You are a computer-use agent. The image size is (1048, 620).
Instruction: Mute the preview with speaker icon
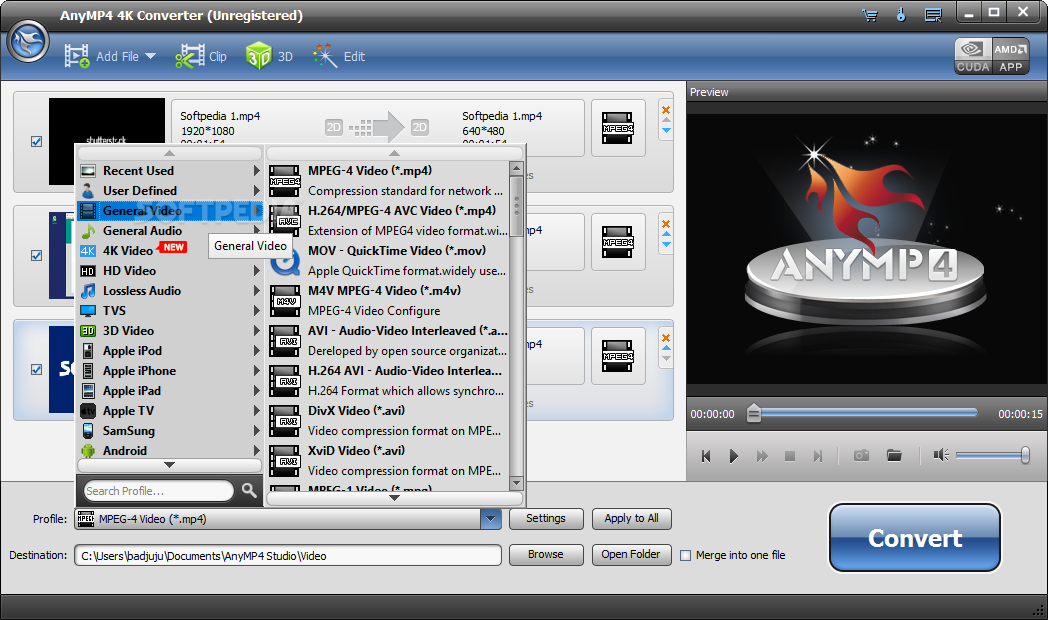point(941,456)
